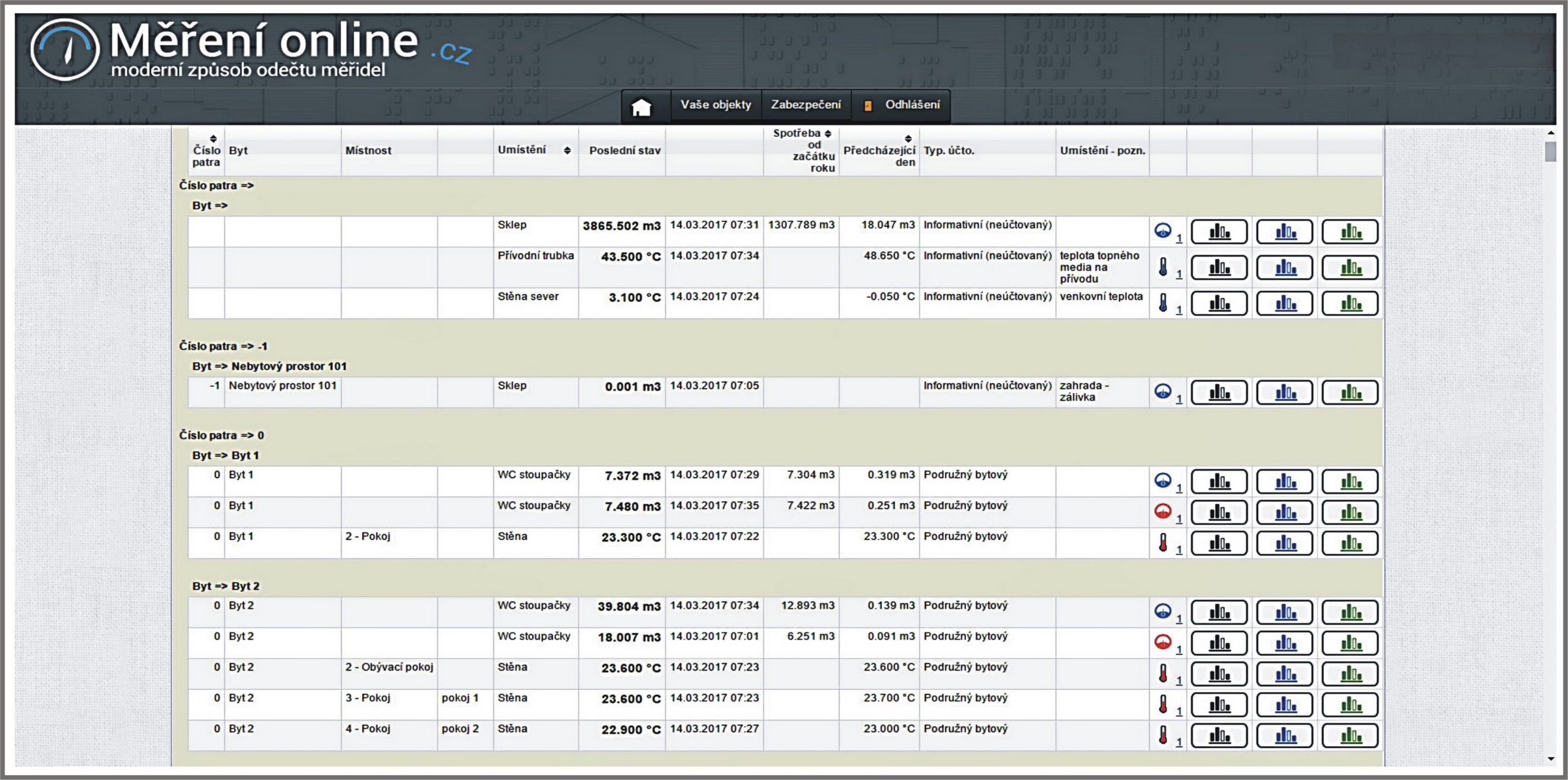
Task: Open Zabezpečení menu item
Action: click(805, 105)
